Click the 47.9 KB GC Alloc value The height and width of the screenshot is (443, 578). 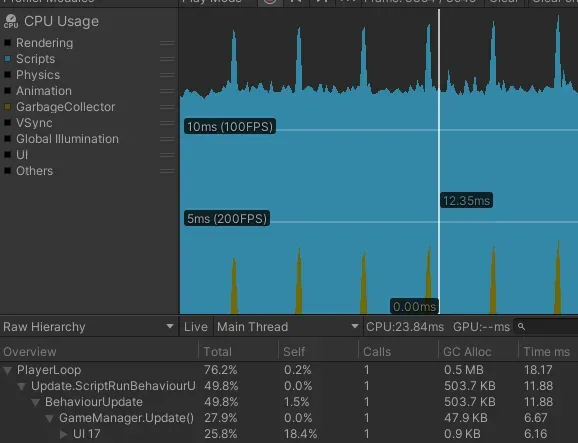[x=466, y=418]
